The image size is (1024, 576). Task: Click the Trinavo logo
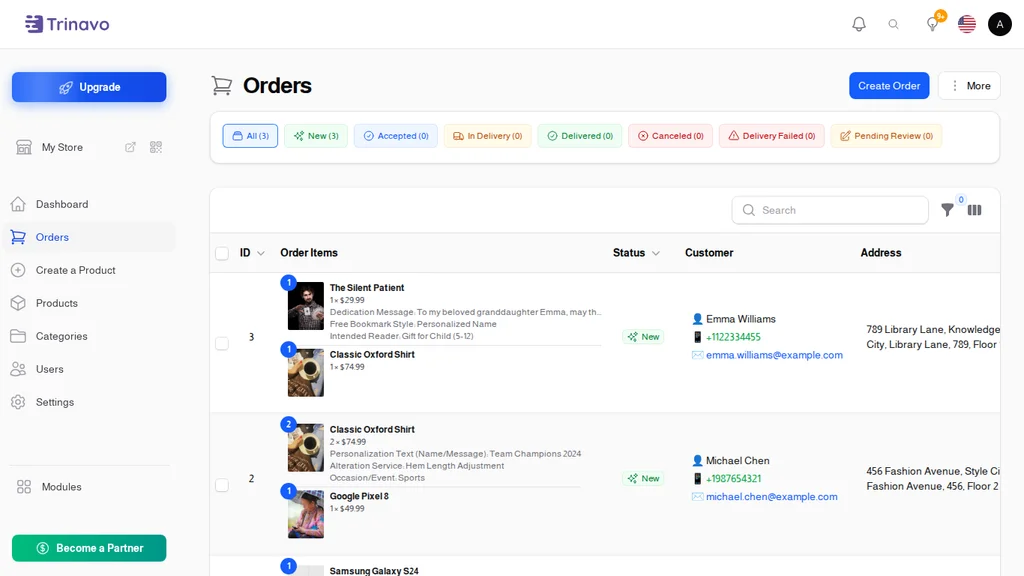pyautogui.click(x=67, y=24)
